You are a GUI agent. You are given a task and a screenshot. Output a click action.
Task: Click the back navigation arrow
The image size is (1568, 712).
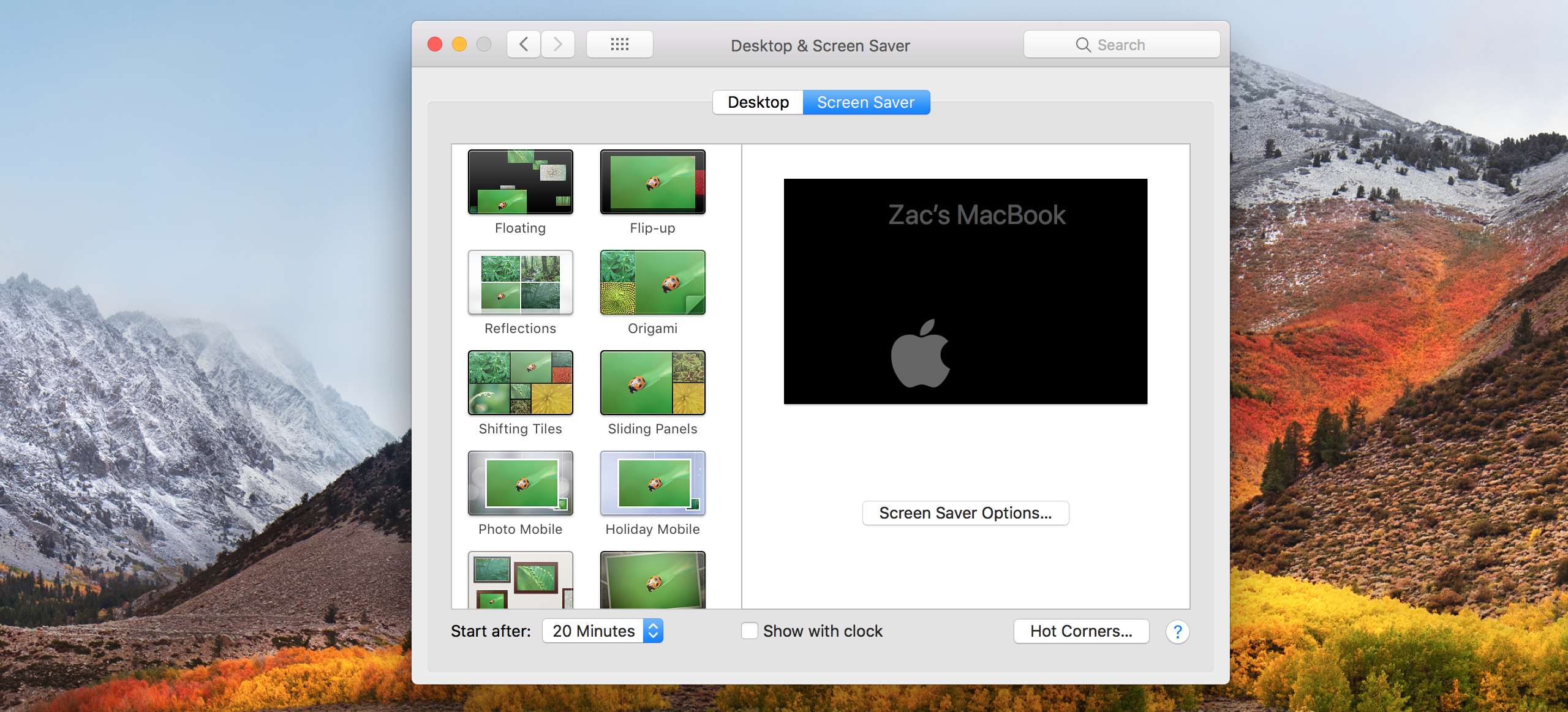[x=524, y=44]
